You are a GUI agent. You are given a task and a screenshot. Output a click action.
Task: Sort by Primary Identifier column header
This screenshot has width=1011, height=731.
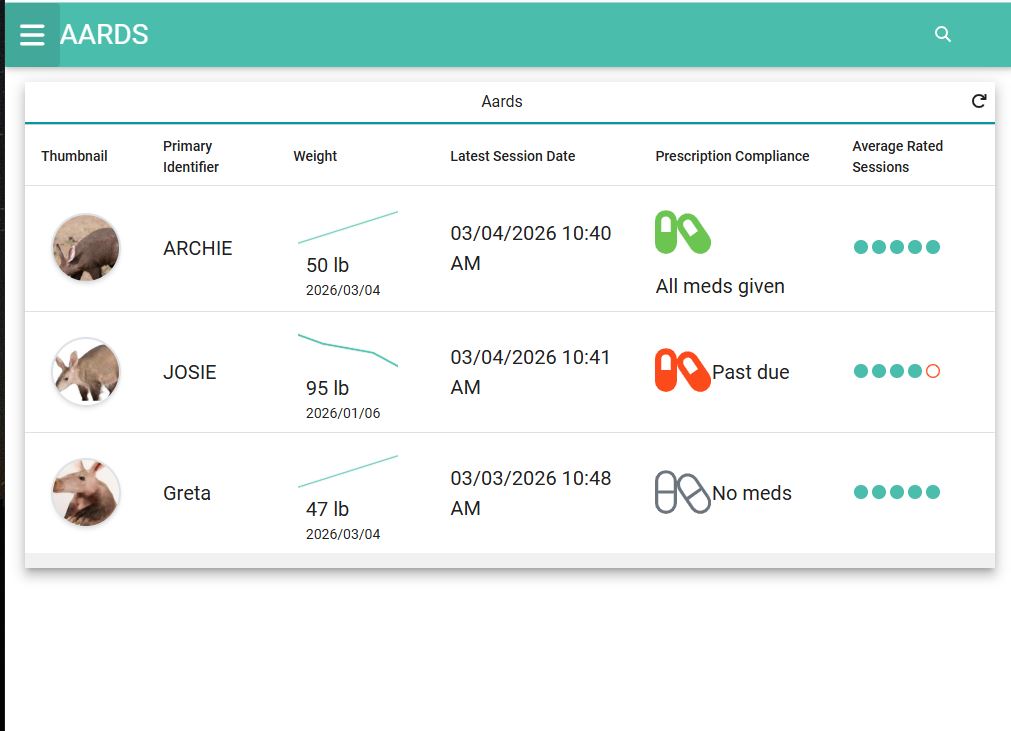point(190,156)
